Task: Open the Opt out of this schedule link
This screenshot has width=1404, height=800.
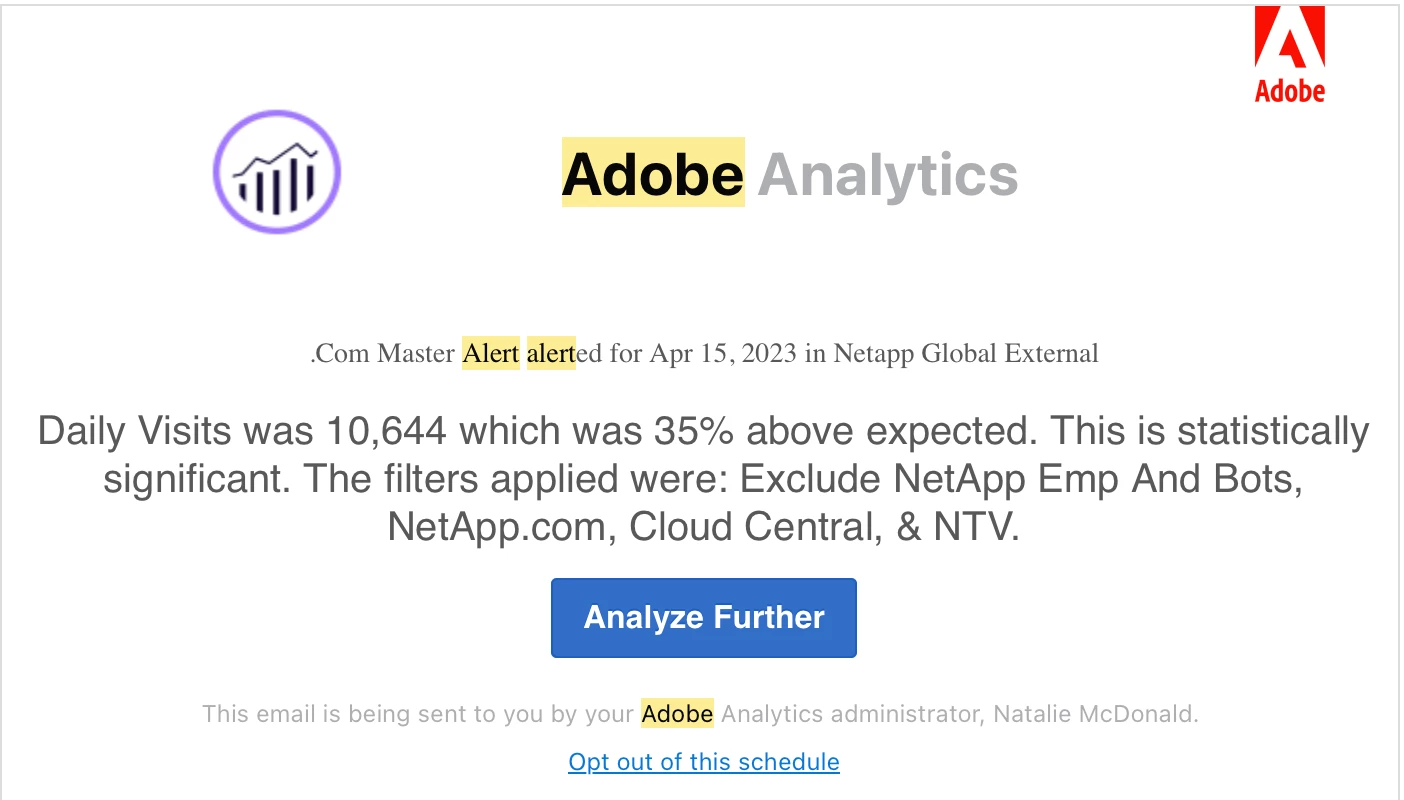Action: click(x=704, y=762)
